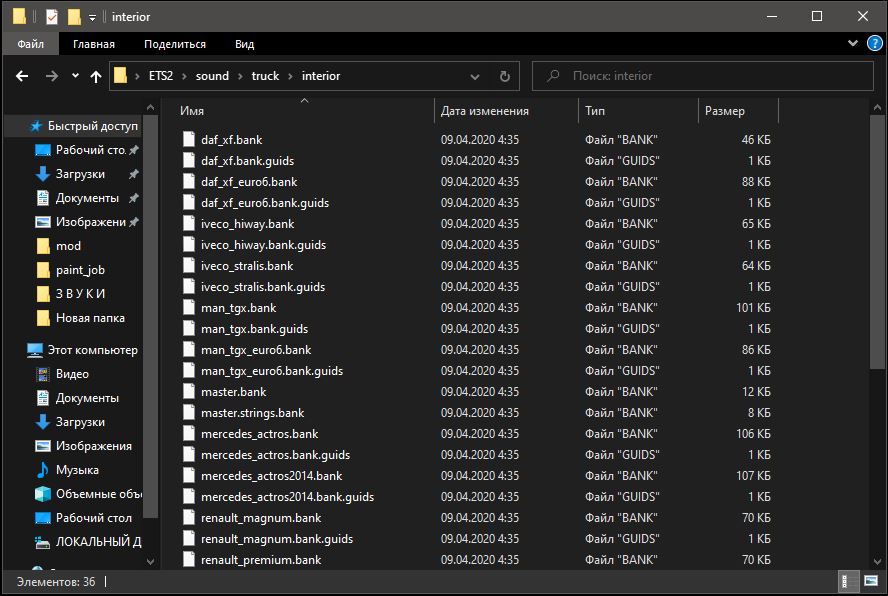Switch to the Вид ribbon tab
This screenshot has height=596, width=888.
click(244, 44)
